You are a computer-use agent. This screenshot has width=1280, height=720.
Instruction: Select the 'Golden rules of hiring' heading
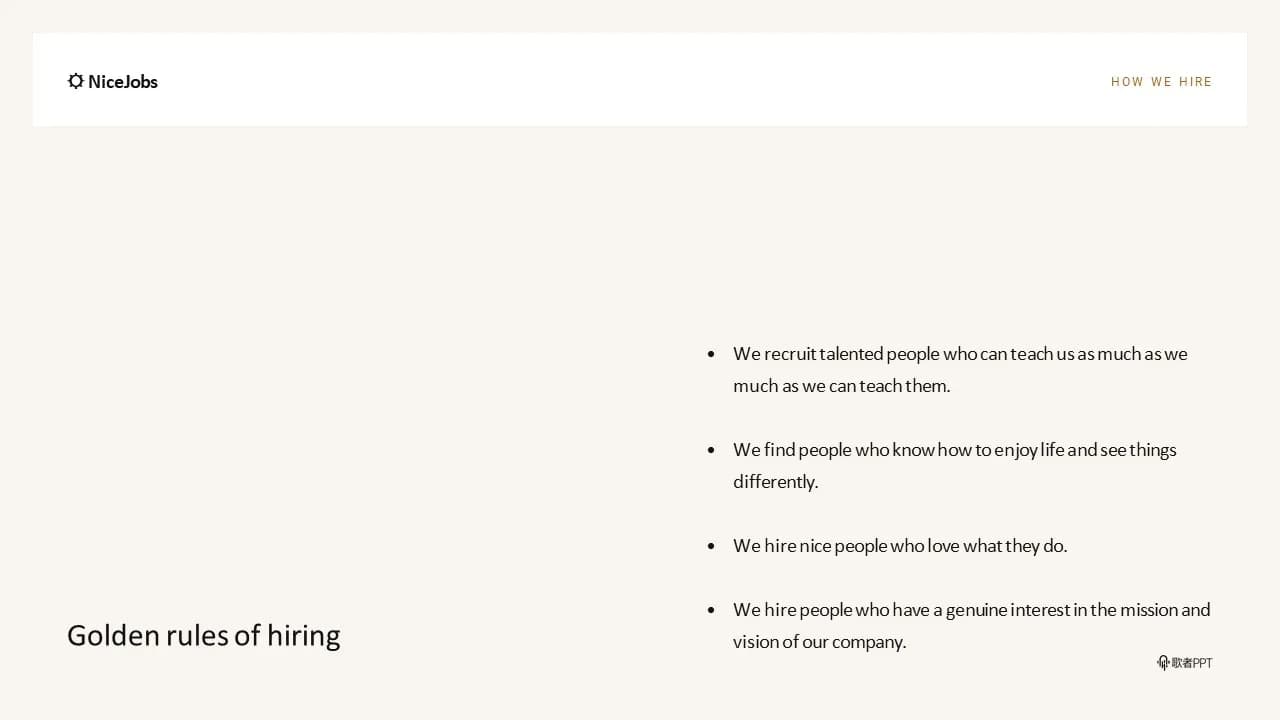click(x=204, y=636)
